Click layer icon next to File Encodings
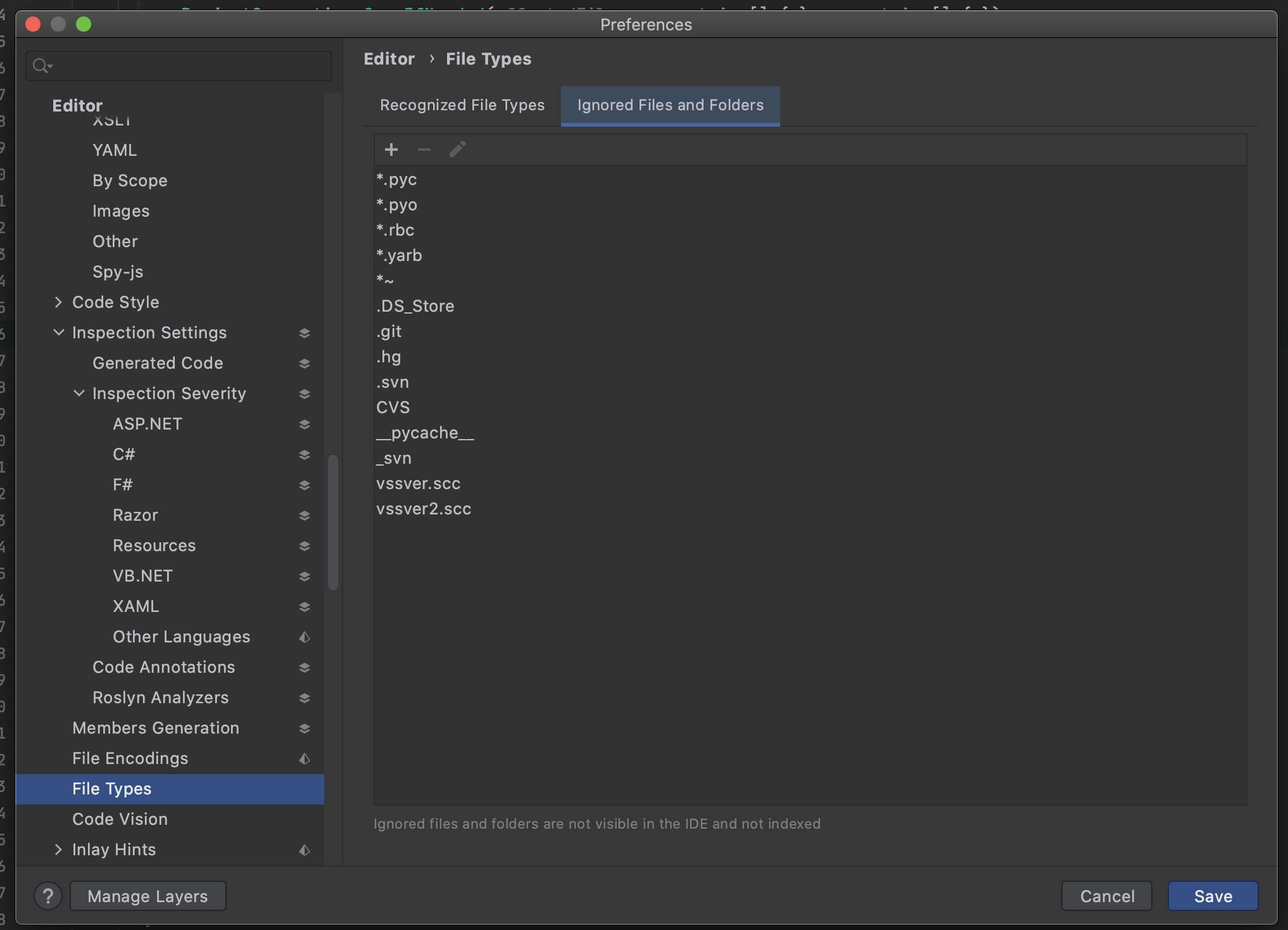The width and height of the screenshot is (1288, 930). coord(305,759)
